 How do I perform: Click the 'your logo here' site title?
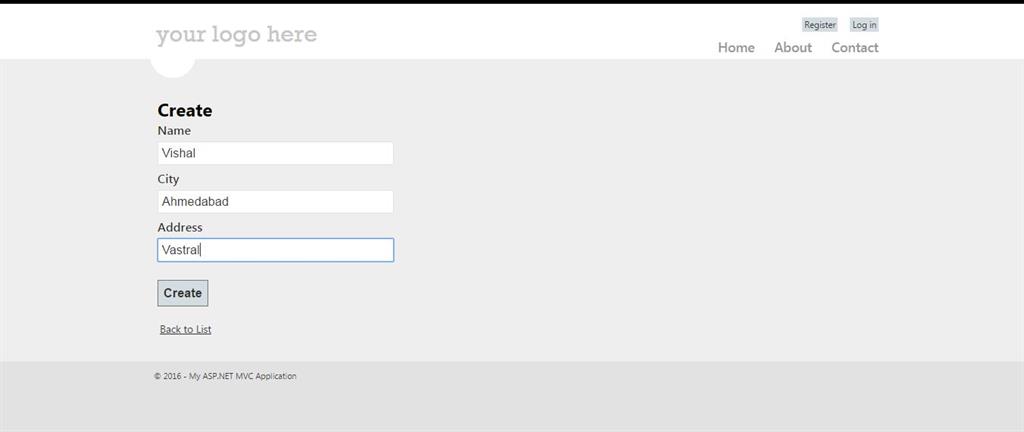click(x=236, y=35)
